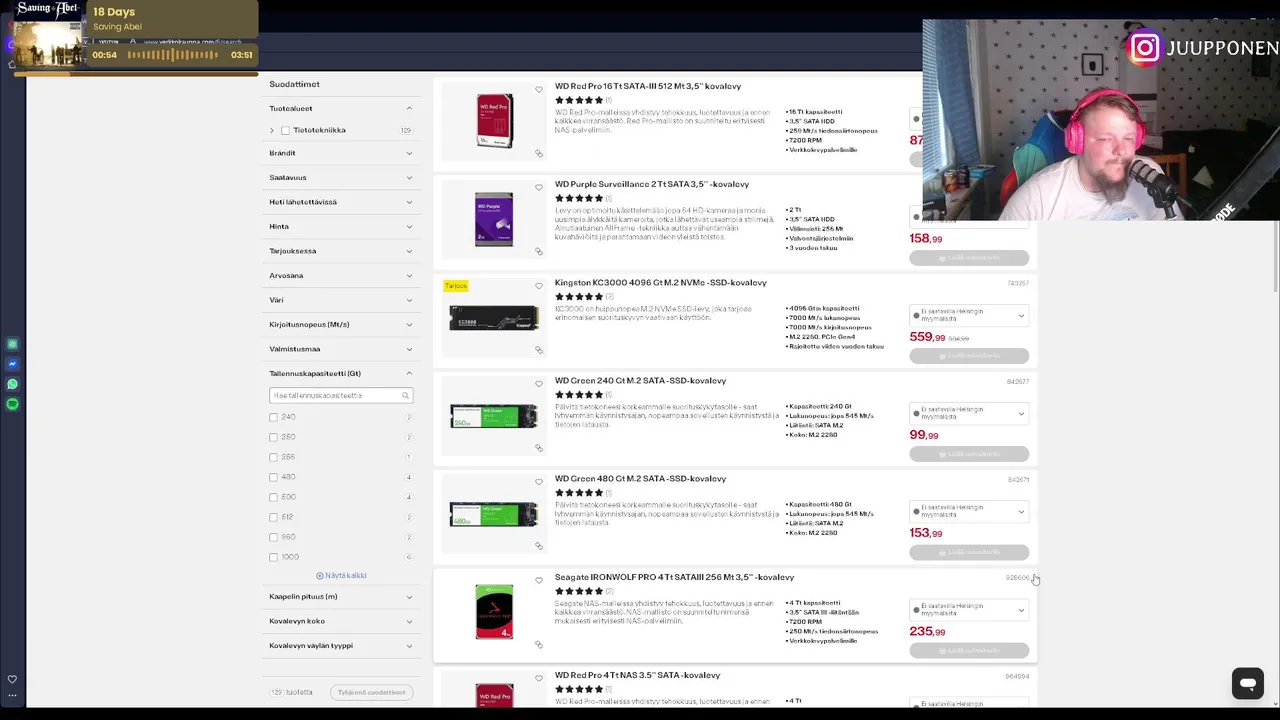Viewport: 1280px width, 720px height.
Task: Add WD Green 480 Gt to wishlist
Action: click(x=539, y=481)
